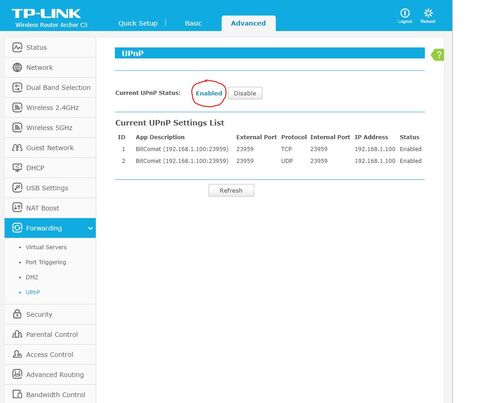Screen dimensions: 480x403
Task: Open Parental Control menu item
Action: (x=50, y=334)
